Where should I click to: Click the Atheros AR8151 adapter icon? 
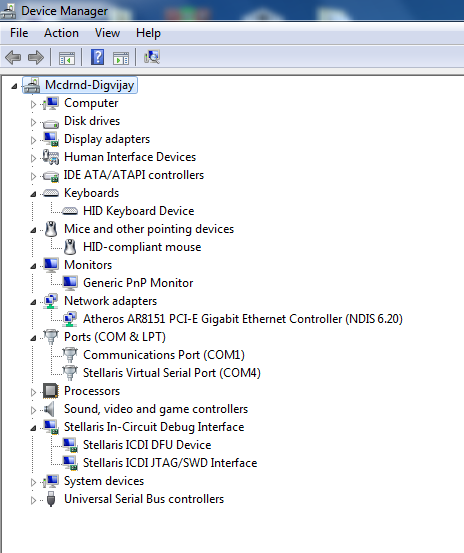pos(70,319)
